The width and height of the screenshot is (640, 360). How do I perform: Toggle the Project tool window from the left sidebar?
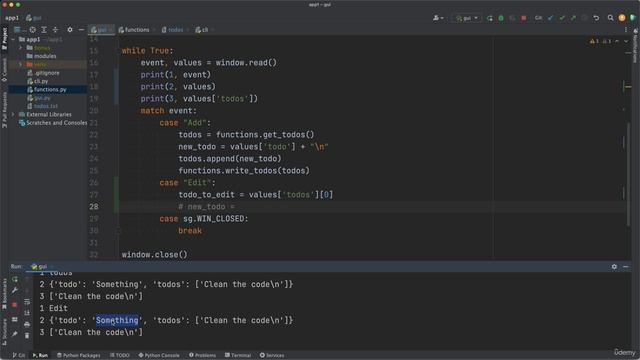point(4,39)
